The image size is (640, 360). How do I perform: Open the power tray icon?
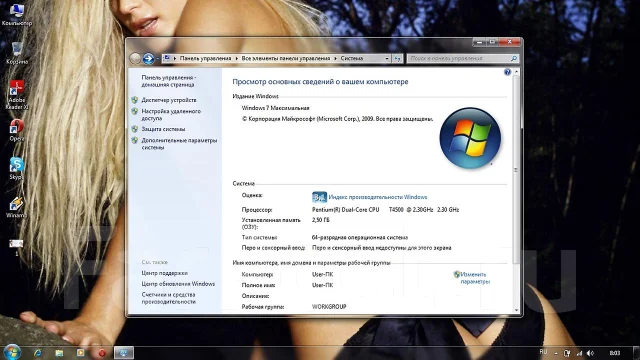567,353
